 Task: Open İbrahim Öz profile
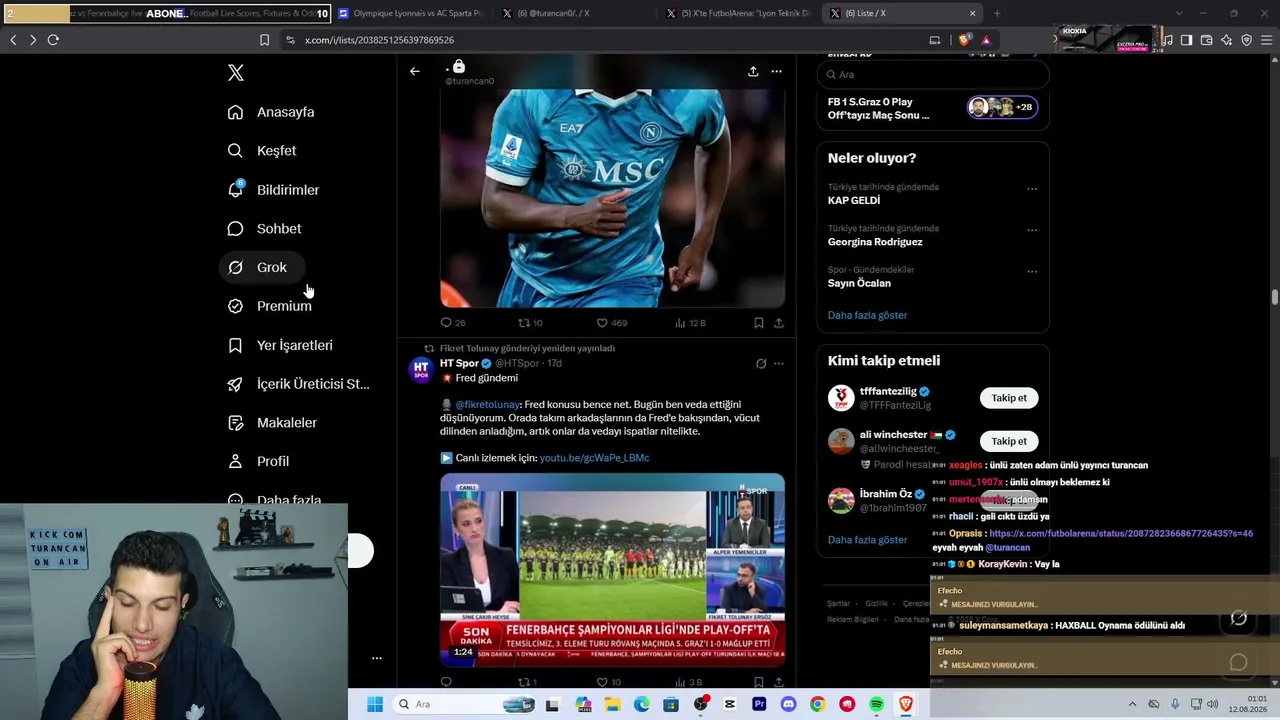pyautogui.click(x=886, y=494)
